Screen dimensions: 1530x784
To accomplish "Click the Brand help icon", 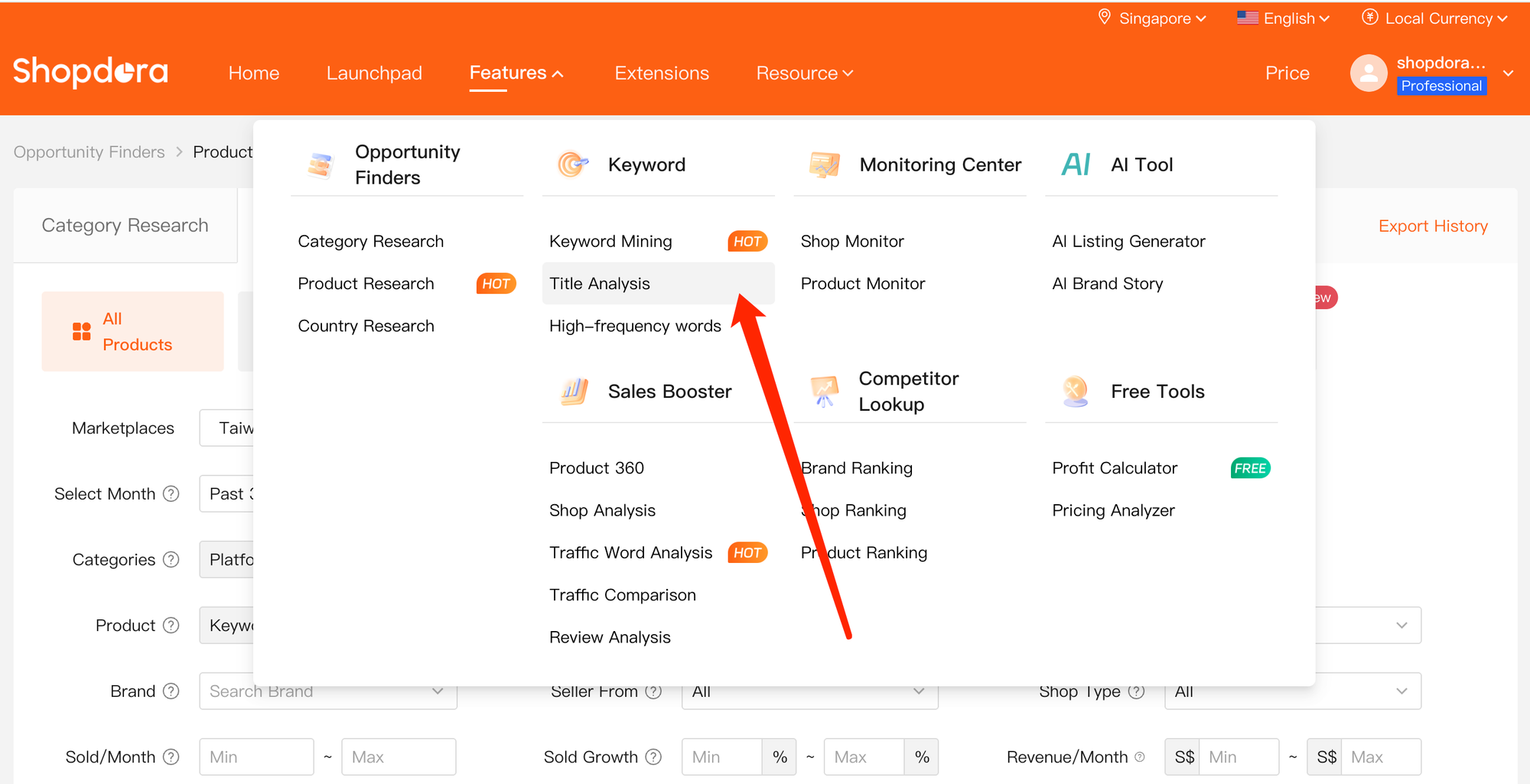I will tap(171, 691).
